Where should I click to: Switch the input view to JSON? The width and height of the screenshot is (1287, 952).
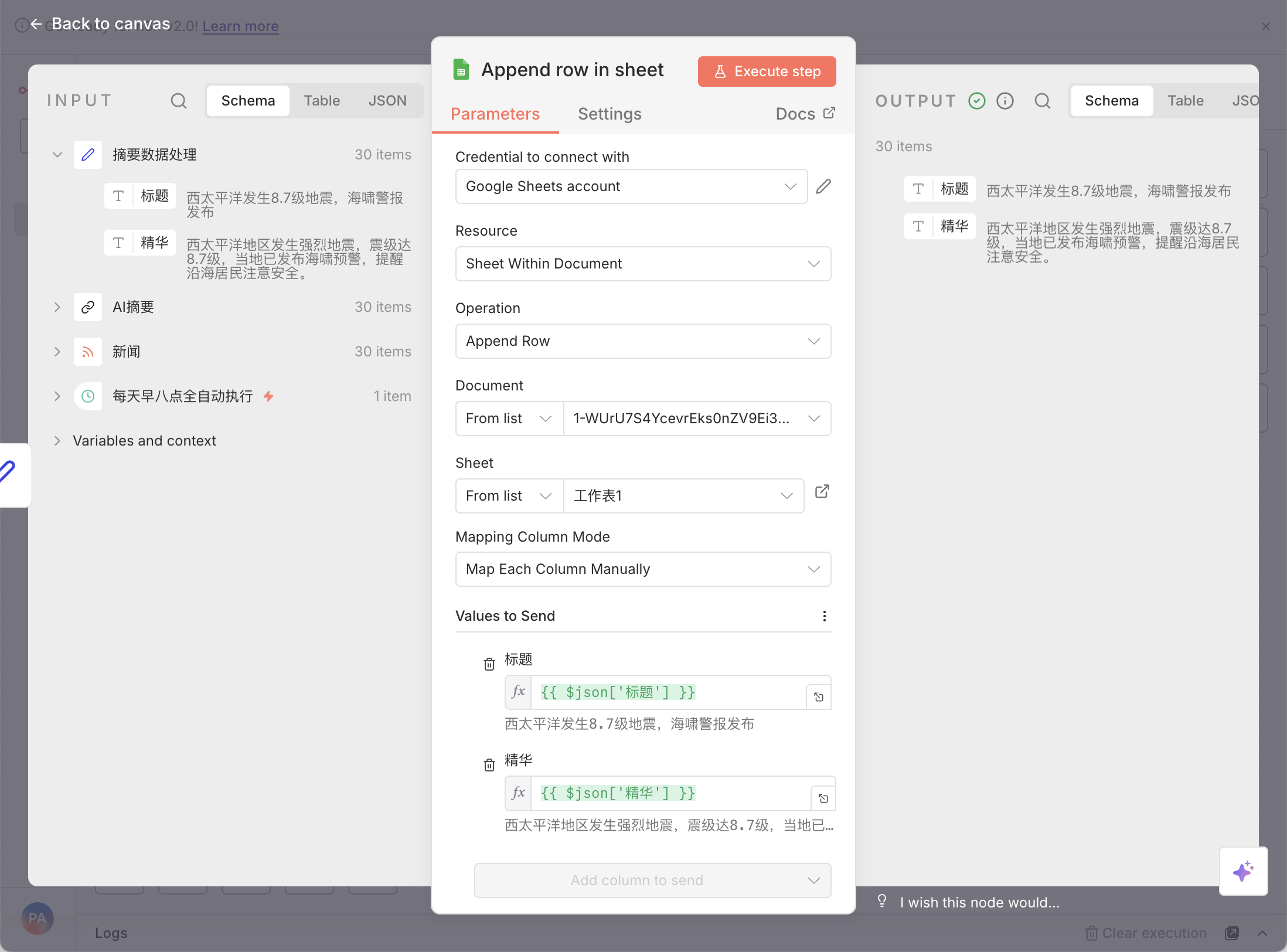point(387,101)
